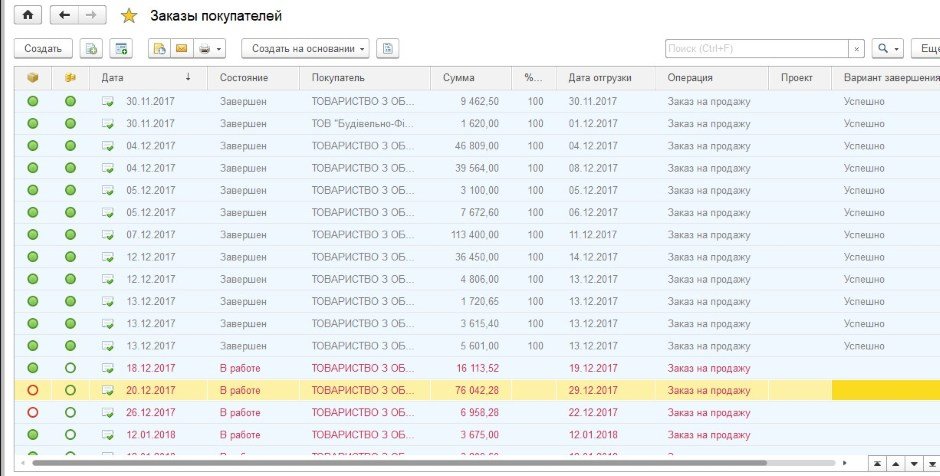Go back with the left arrow button
The image size is (940, 476).
coord(65,15)
